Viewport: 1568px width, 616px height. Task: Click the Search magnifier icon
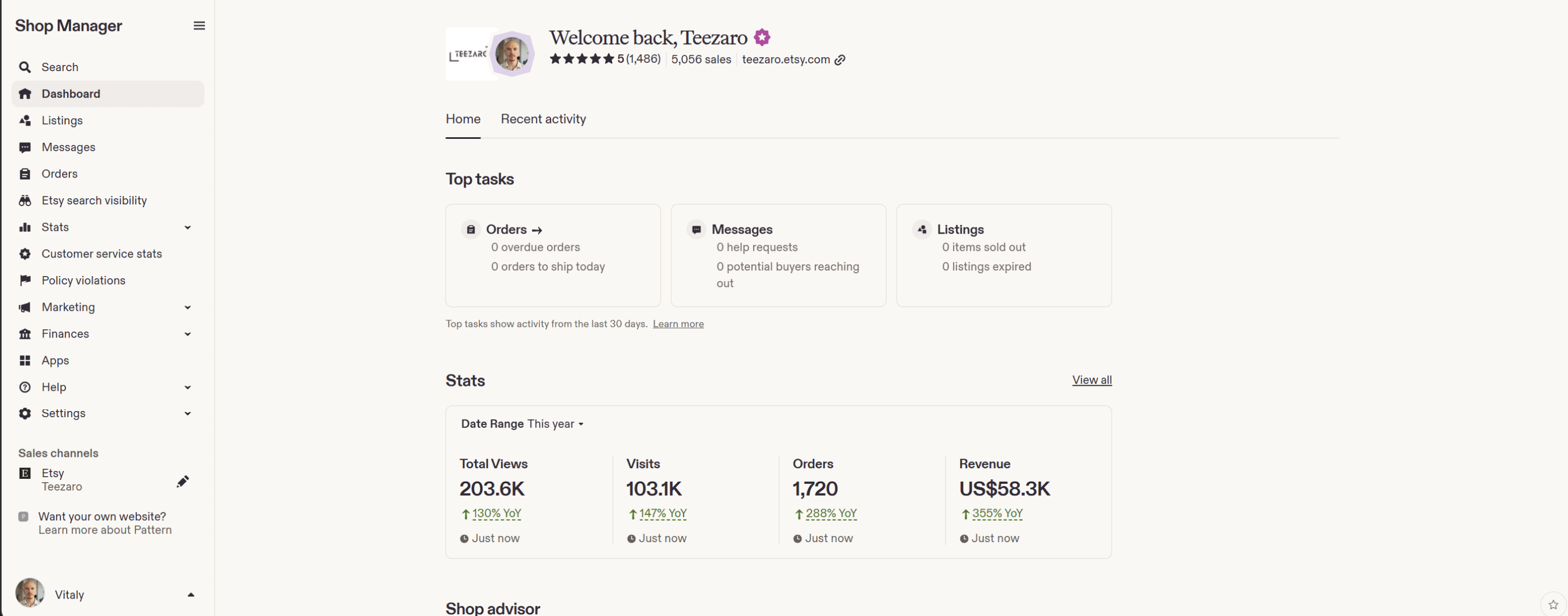tap(25, 67)
